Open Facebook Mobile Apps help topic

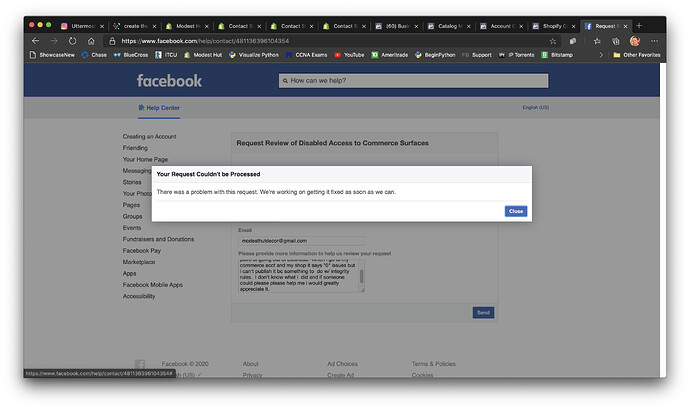click(x=153, y=285)
